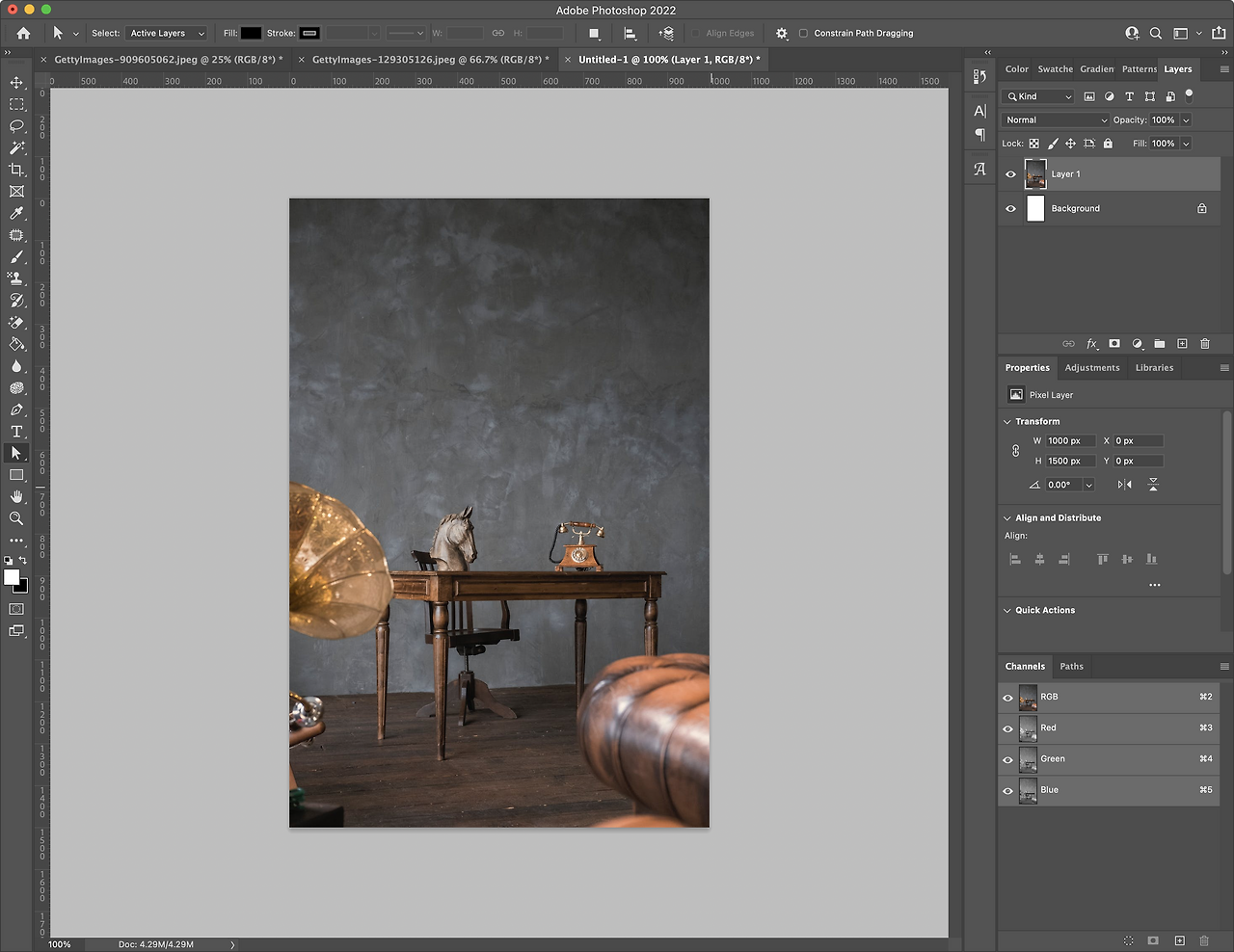
Task: Open the Active Layers select dropdown
Action: click(x=167, y=33)
